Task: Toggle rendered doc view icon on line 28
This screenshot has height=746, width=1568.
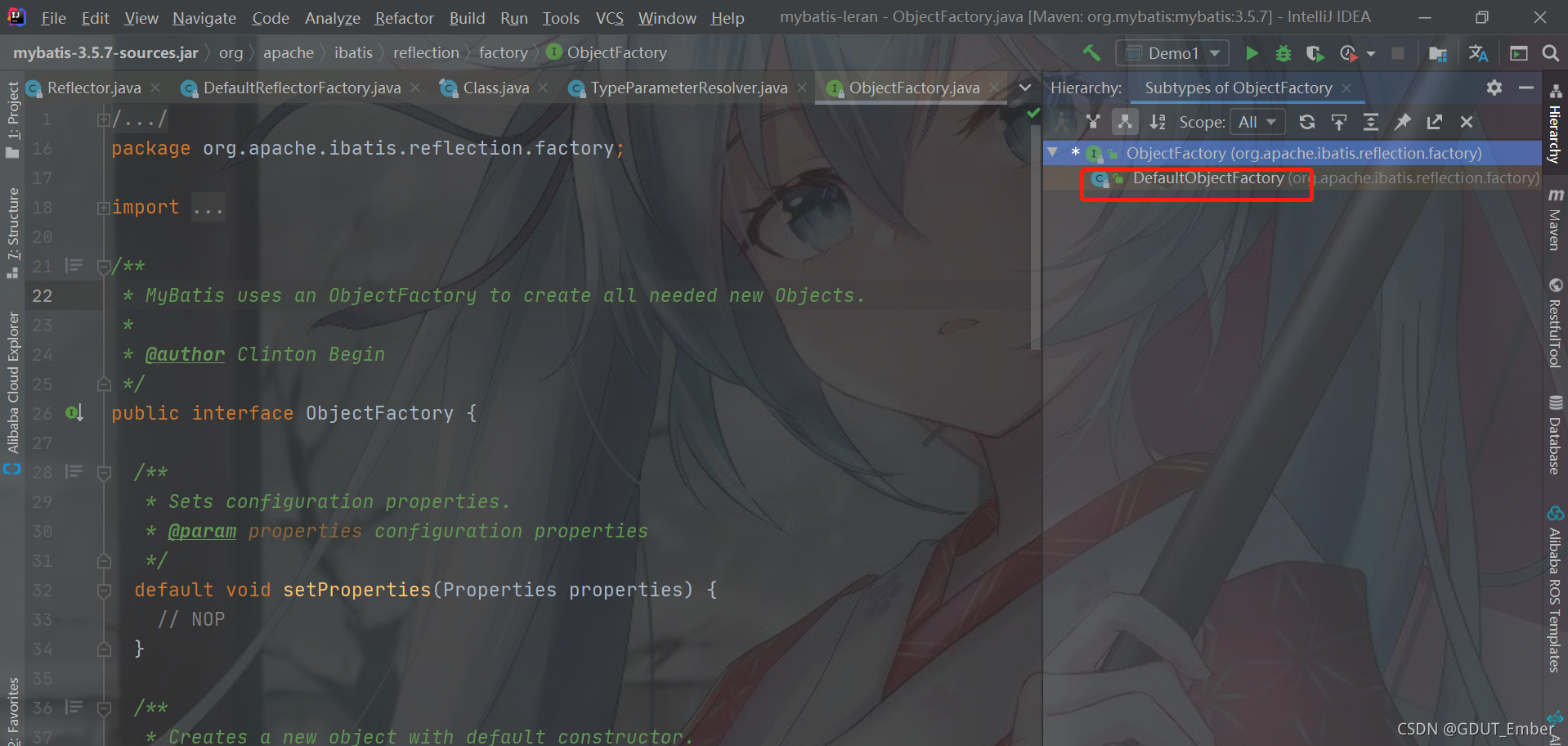Action: [74, 471]
